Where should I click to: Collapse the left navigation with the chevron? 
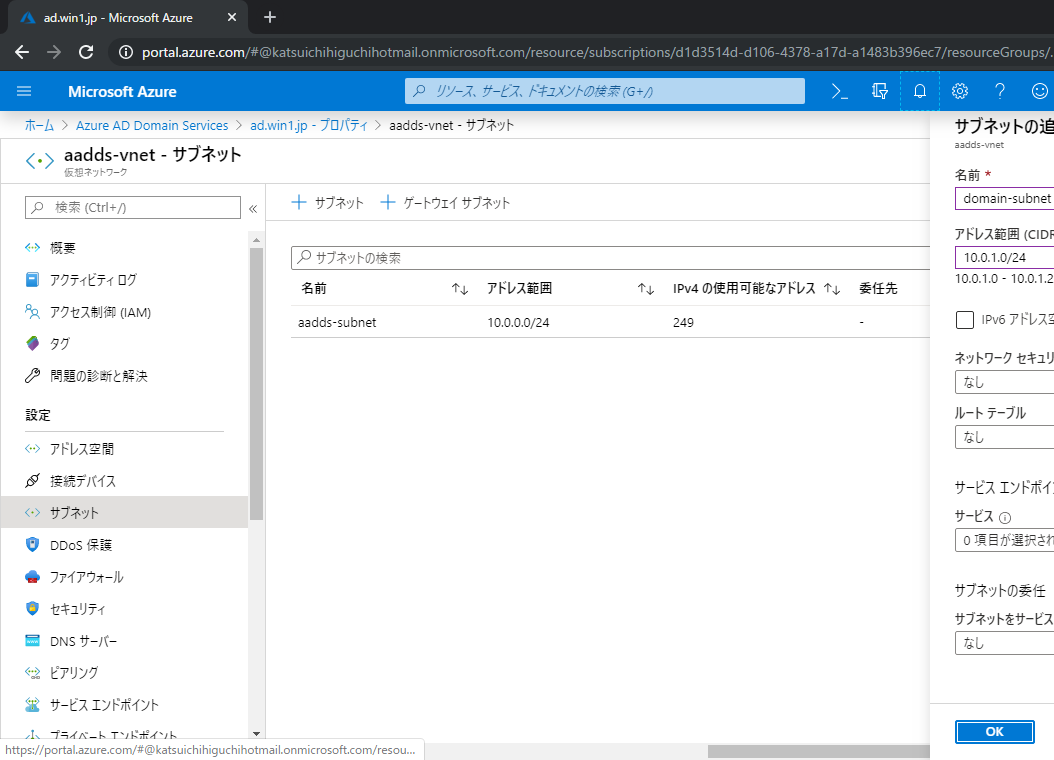point(253,208)
